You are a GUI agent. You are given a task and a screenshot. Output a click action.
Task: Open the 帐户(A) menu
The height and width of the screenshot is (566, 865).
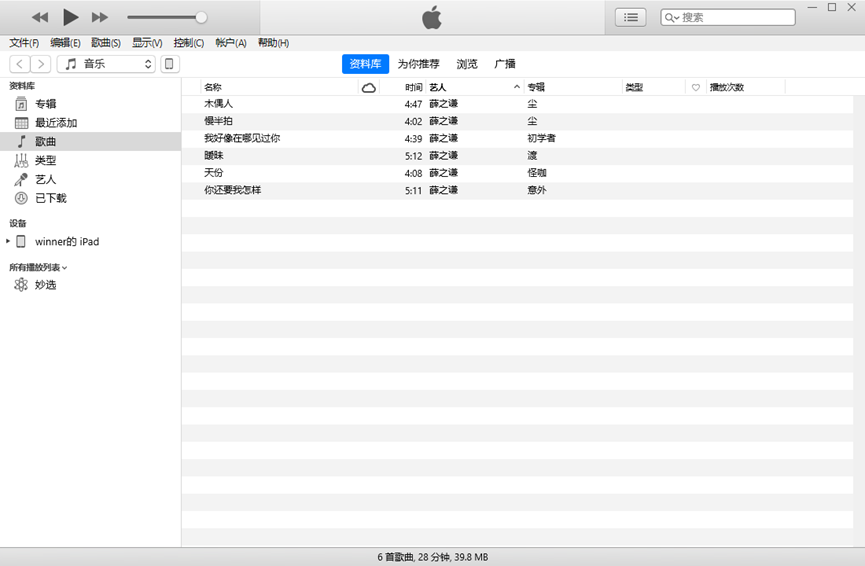pos(231,43)
